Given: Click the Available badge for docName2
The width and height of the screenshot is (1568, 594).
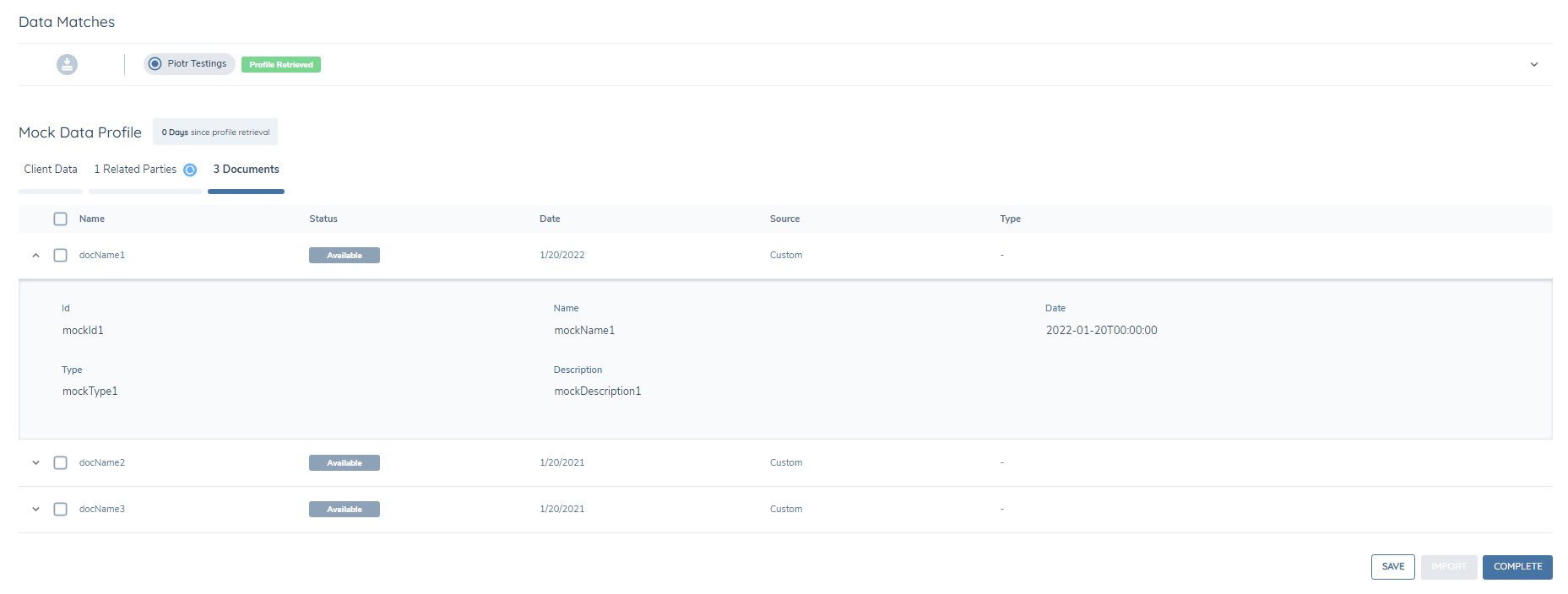Looking at the screenshot, I should 345,462.
